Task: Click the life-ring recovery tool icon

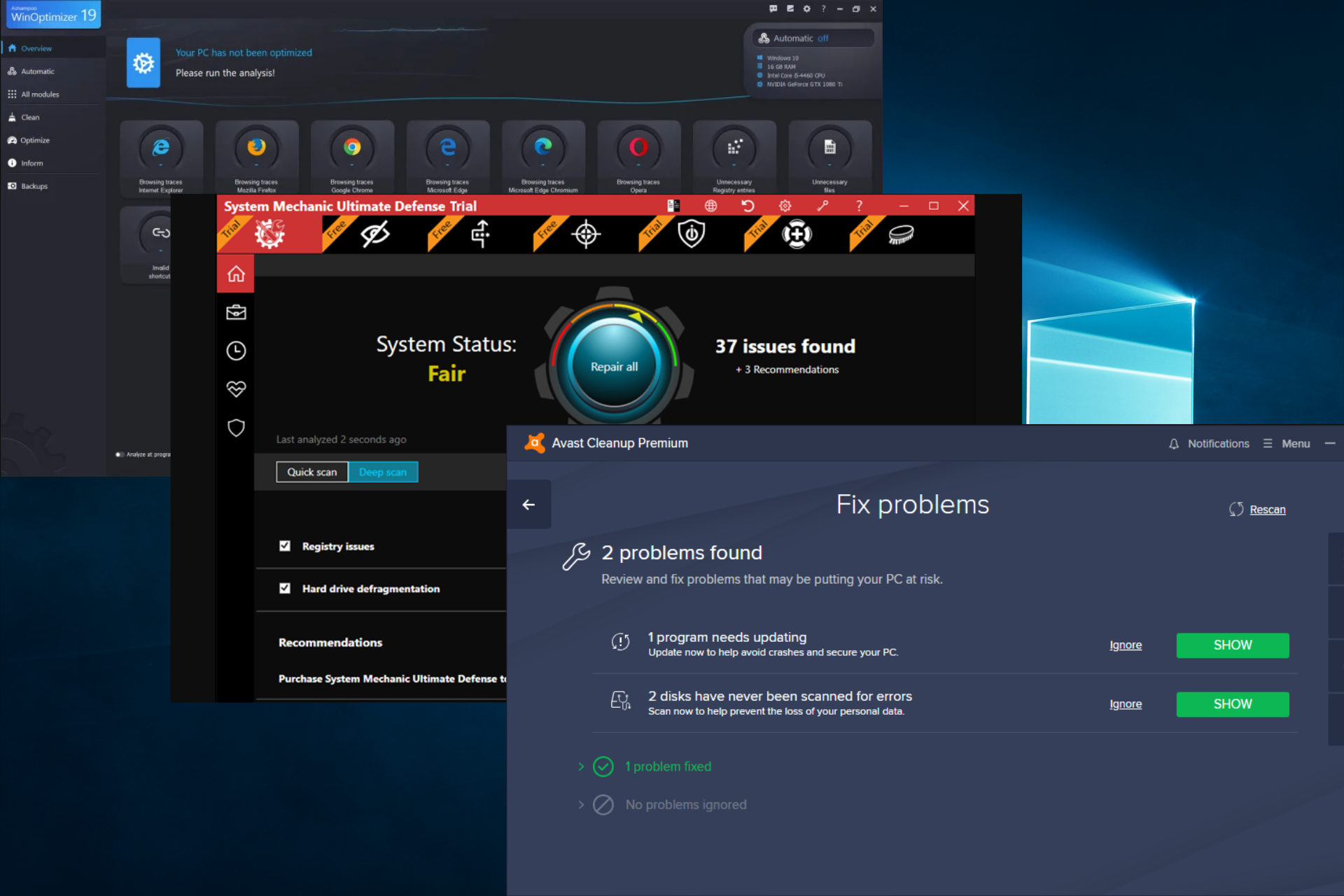Action: coord(797,234)
